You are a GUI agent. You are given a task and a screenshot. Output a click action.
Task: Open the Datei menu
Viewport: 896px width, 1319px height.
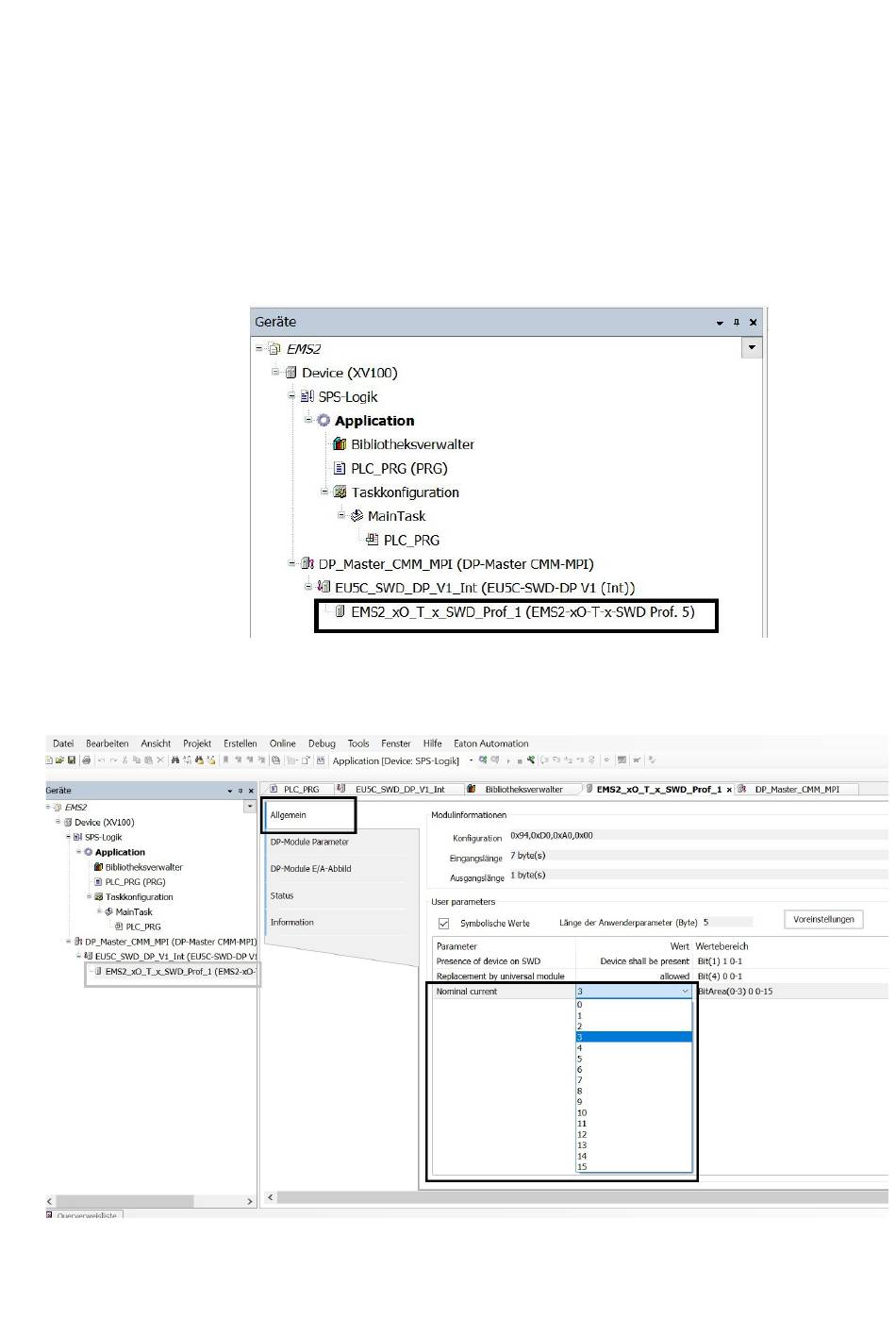point(63,743)
